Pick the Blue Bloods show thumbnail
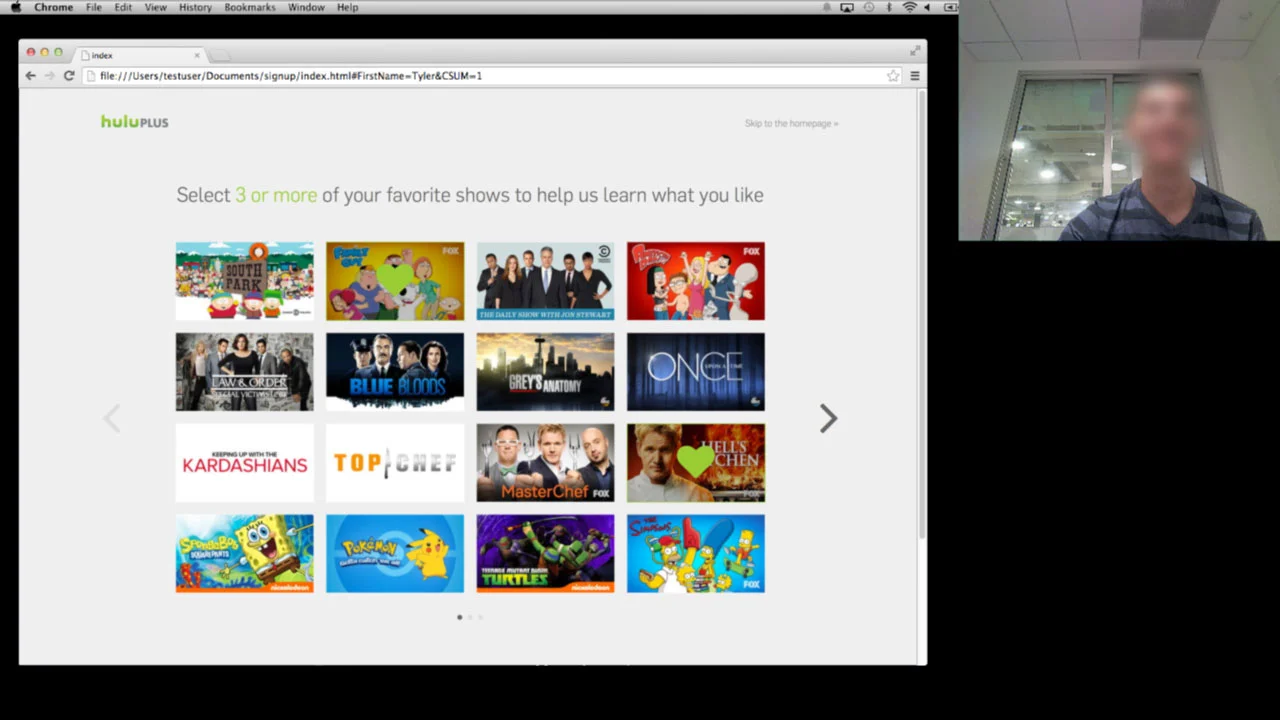 pyautogui.click(x=395, y=372)
